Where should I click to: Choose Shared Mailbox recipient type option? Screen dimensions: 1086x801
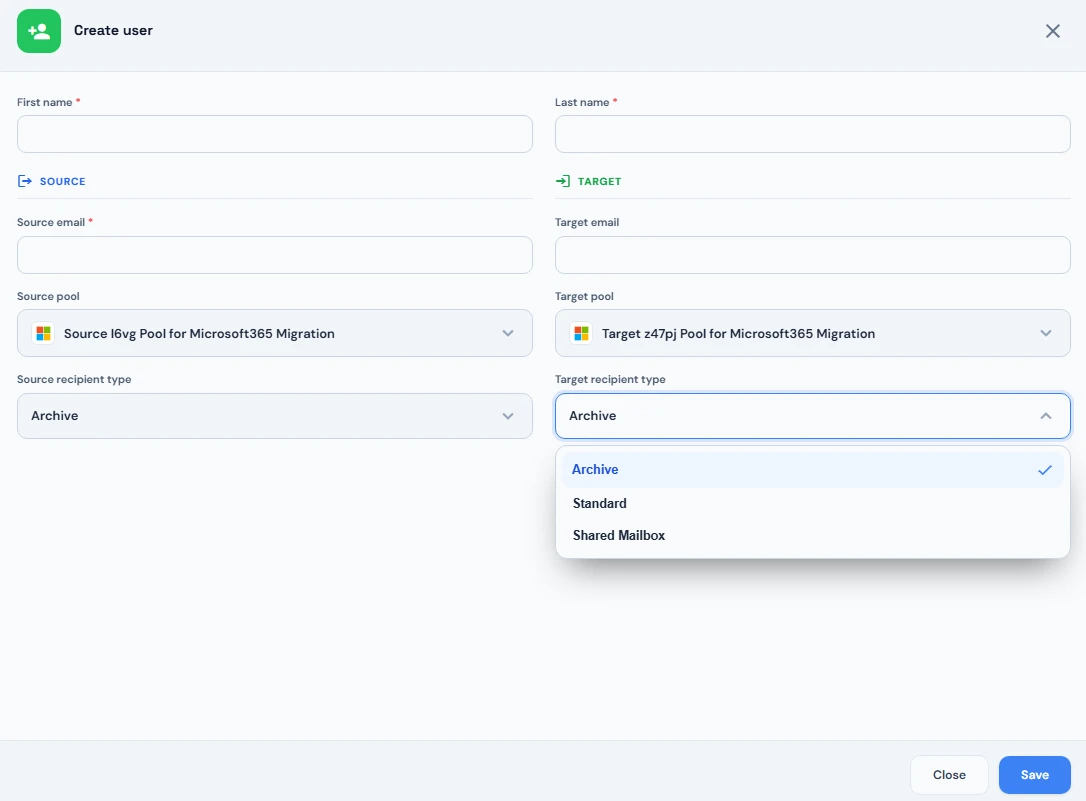click(812, 535)
